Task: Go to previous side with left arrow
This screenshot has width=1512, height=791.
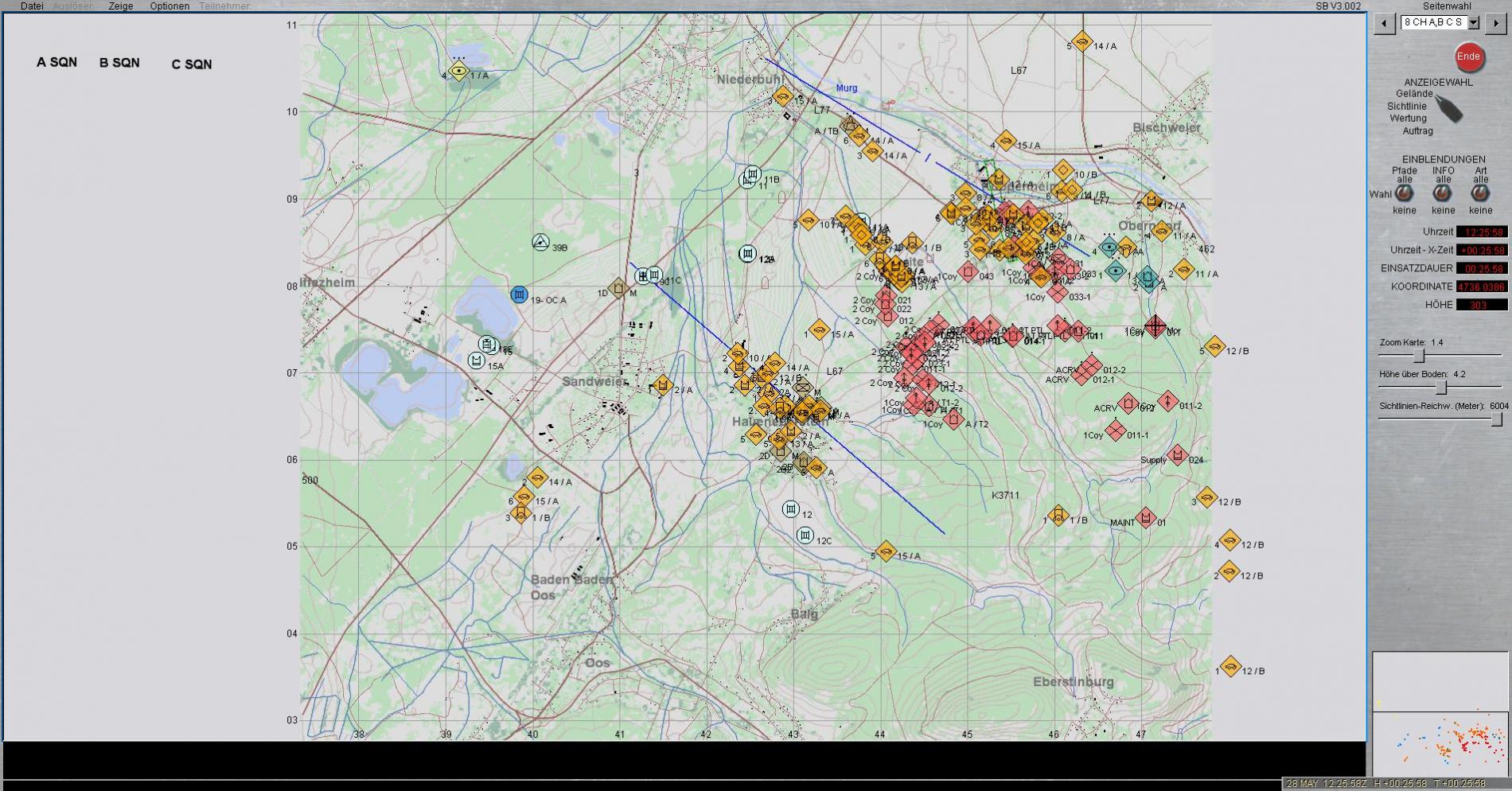Action: tap(1385, 23)
